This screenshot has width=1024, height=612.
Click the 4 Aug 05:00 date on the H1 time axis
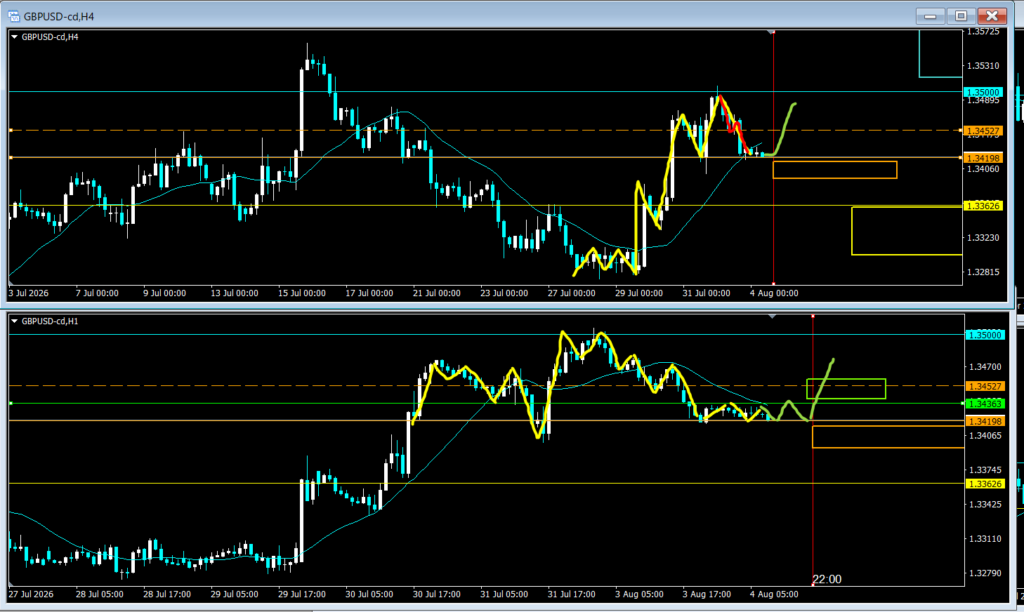pyautogui.click(x=774, y=594)
